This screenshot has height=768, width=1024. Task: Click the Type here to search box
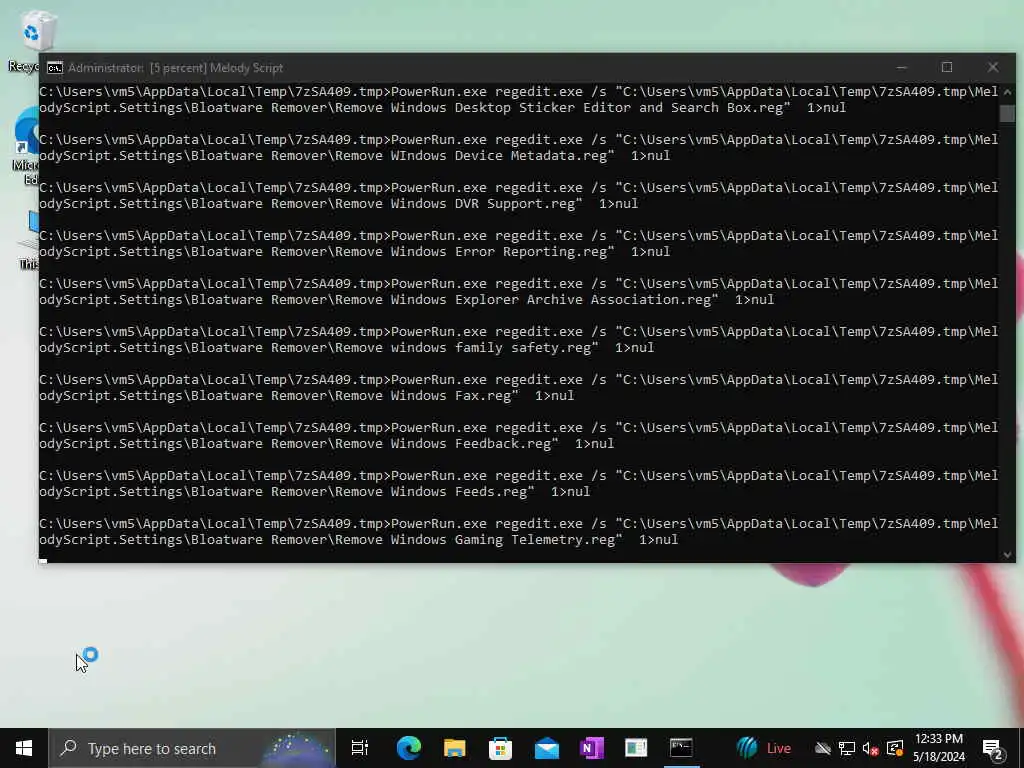click(x=191, y=748)
